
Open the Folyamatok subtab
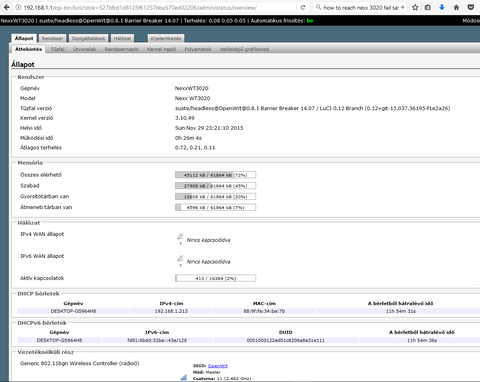(x=198, y=49)
